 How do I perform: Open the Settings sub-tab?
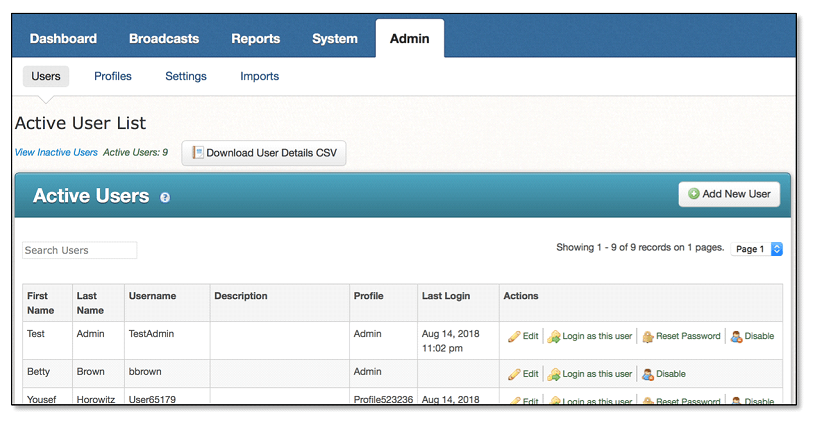pyautogui.click(x=186, y=76)
